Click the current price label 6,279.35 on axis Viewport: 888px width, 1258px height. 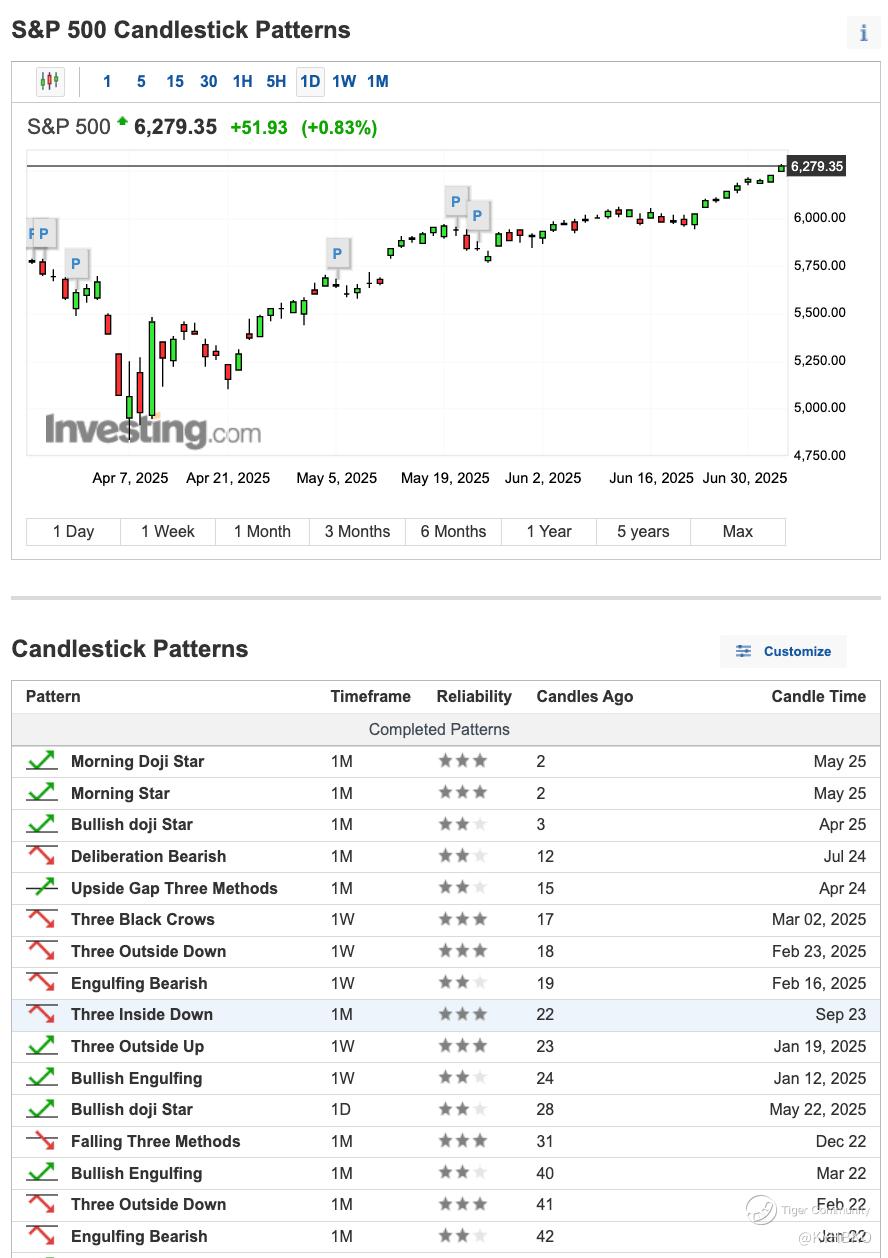coord(817,166)
